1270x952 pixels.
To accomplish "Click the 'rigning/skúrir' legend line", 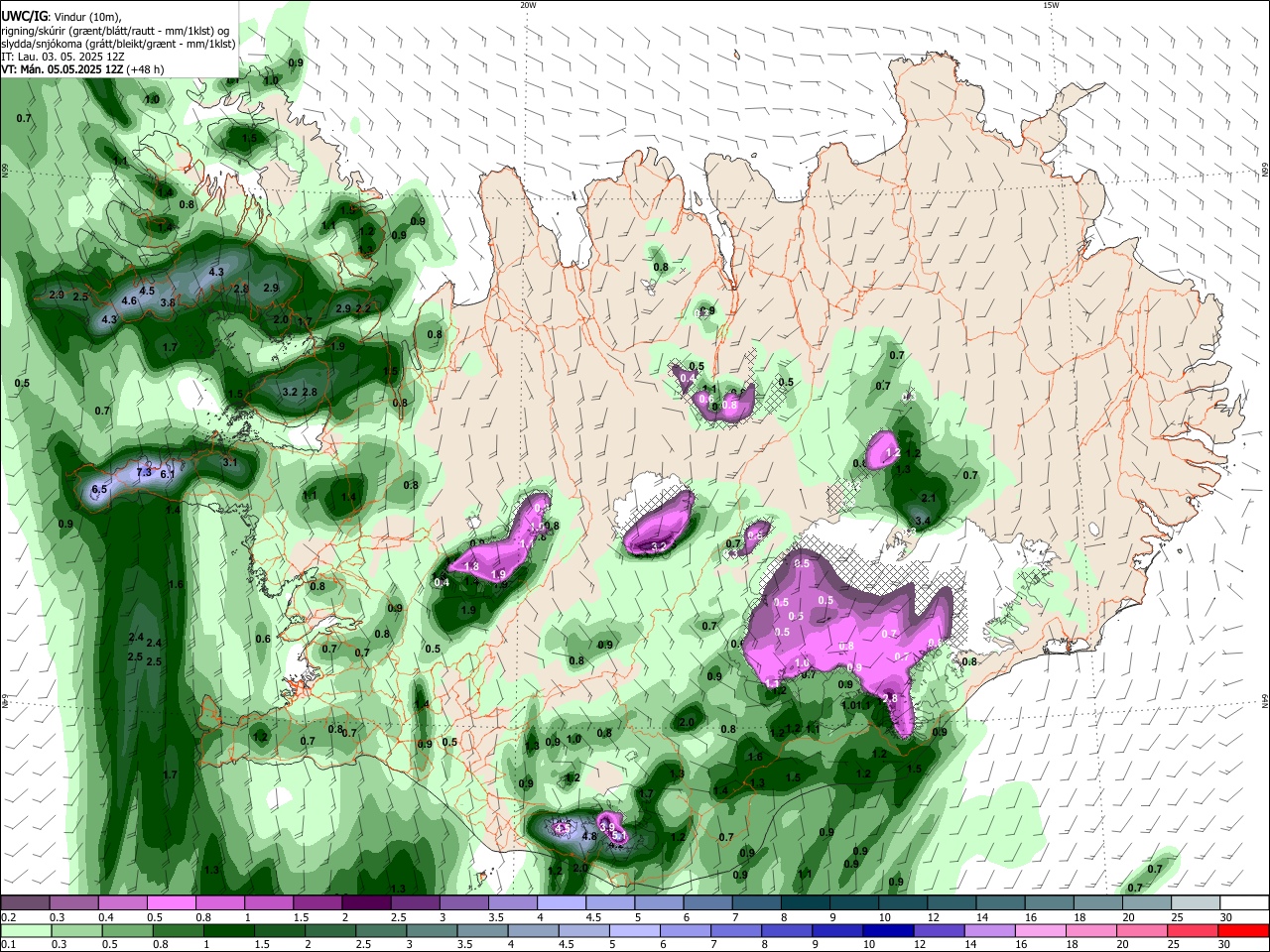I will 117,31.
